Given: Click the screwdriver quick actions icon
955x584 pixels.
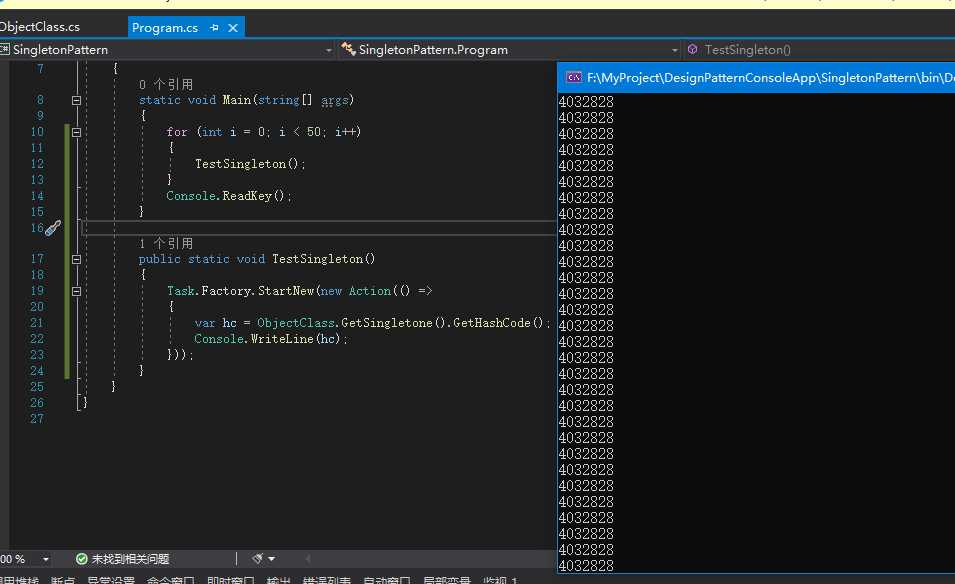Looking at the screenshot, I should [53, 228].
